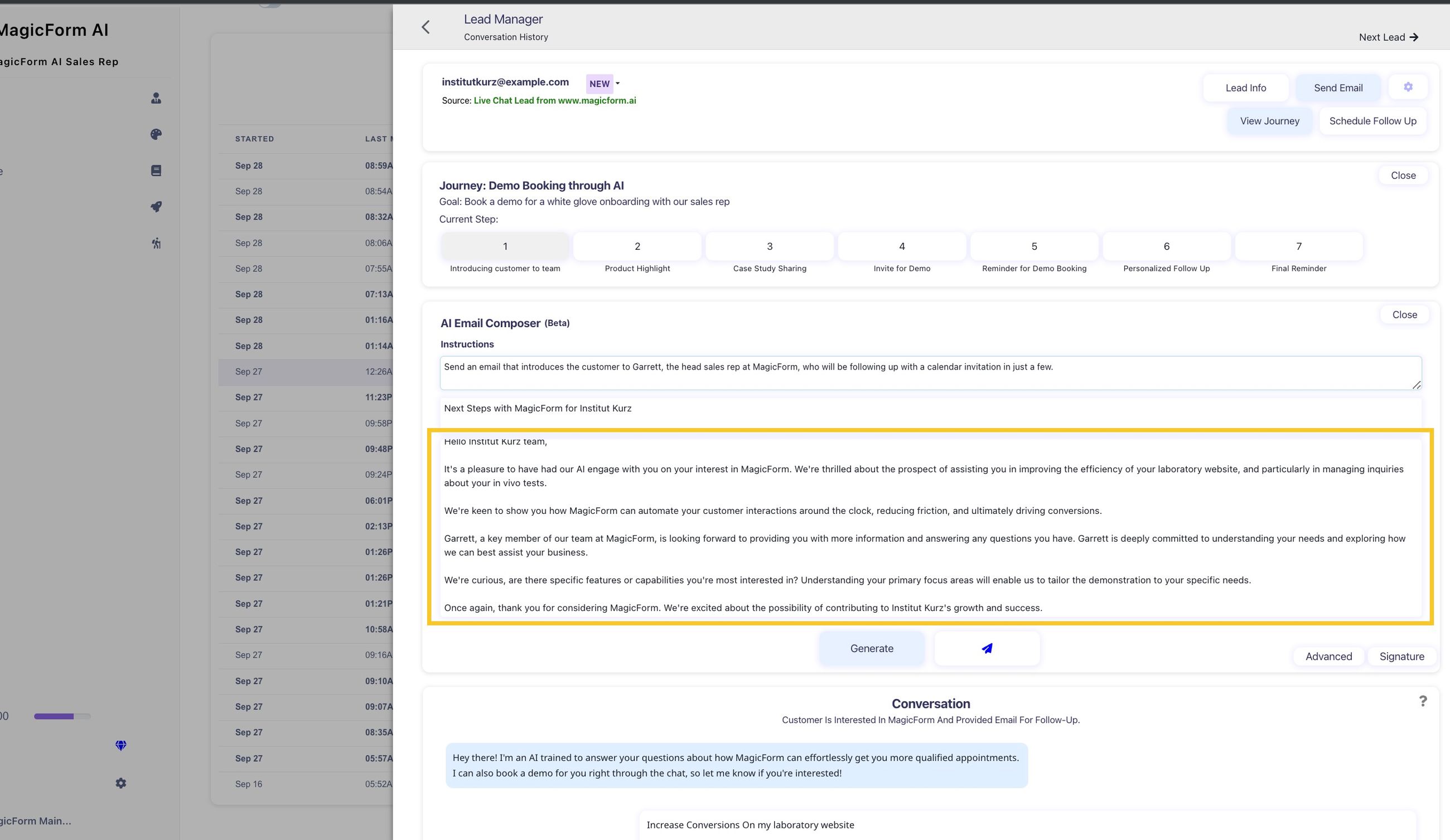Expand the NEW status dropdown
The height and width of the screenshot is (840, 1450).
click(617, 84)
